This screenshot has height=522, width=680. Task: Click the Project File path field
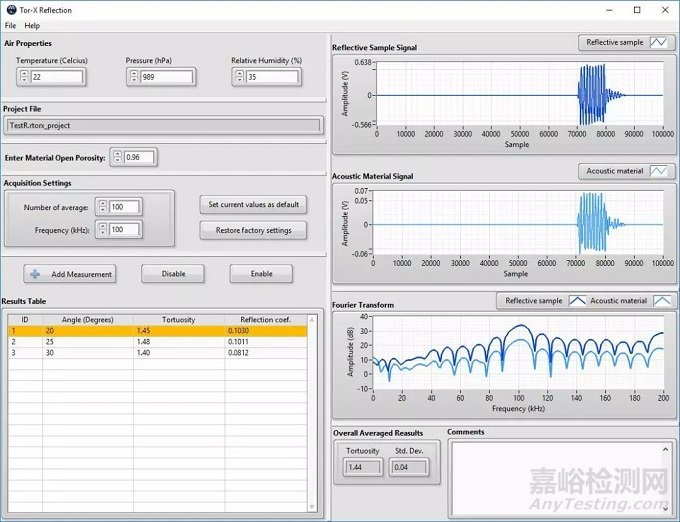163,126
